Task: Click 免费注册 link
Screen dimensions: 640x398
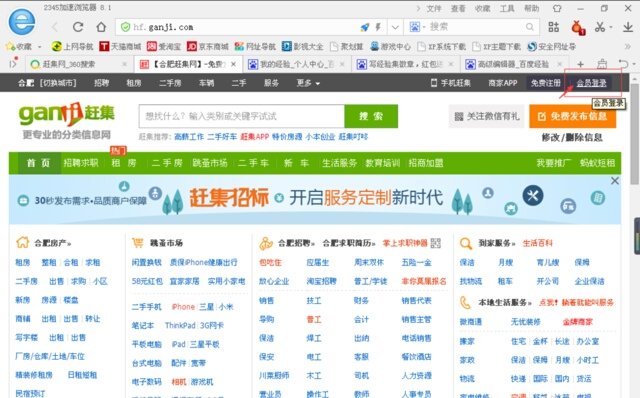Action: point(546,83)
